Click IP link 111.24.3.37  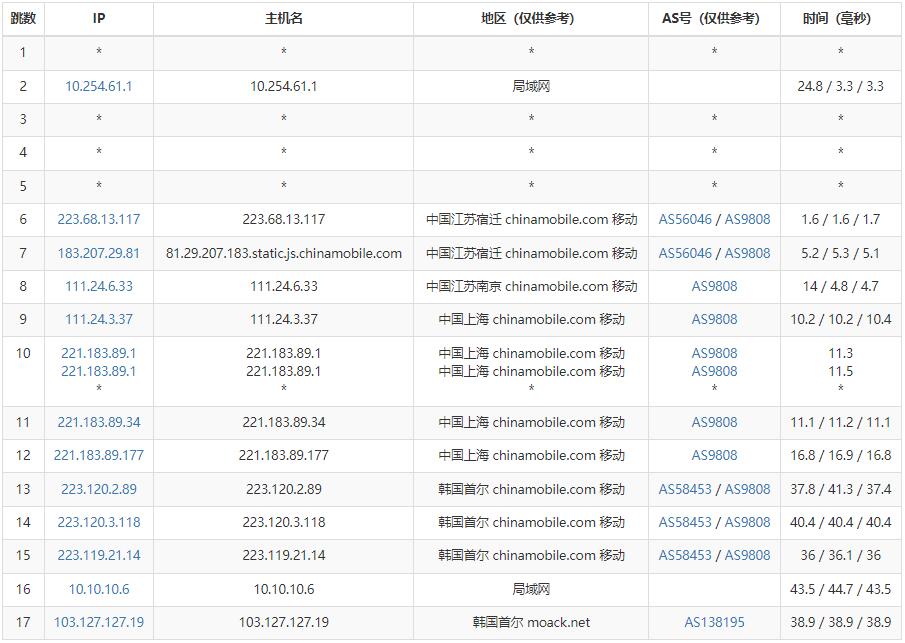coord(99,319)
